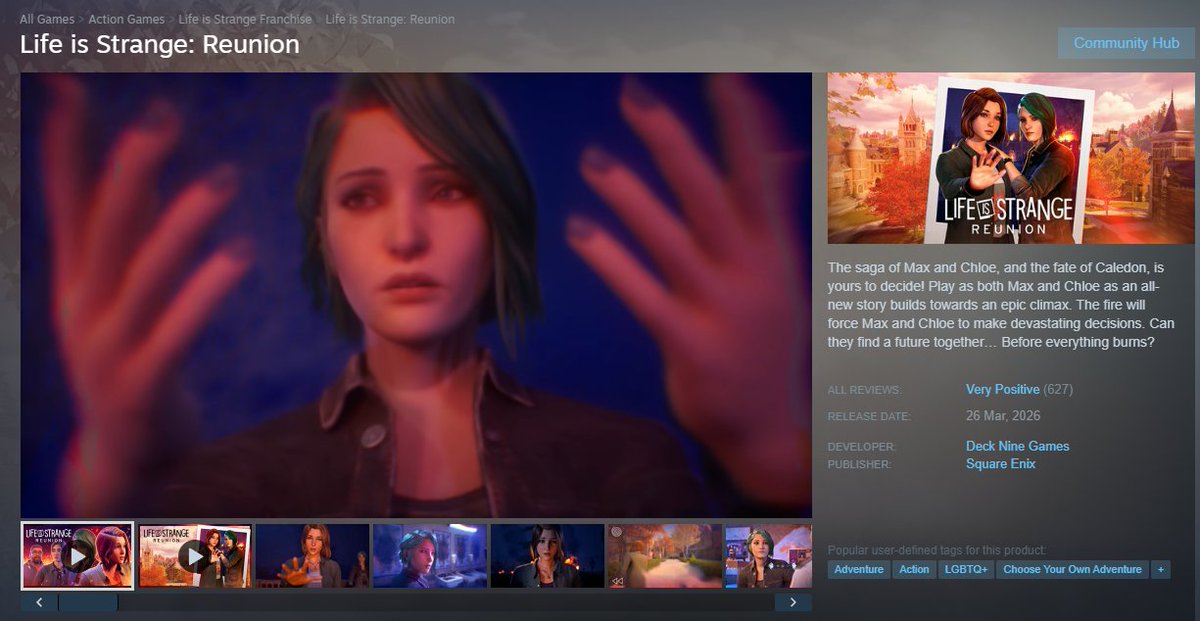
Task: Select the fifth dark night screenshot thumbnail
Action: 547,556
